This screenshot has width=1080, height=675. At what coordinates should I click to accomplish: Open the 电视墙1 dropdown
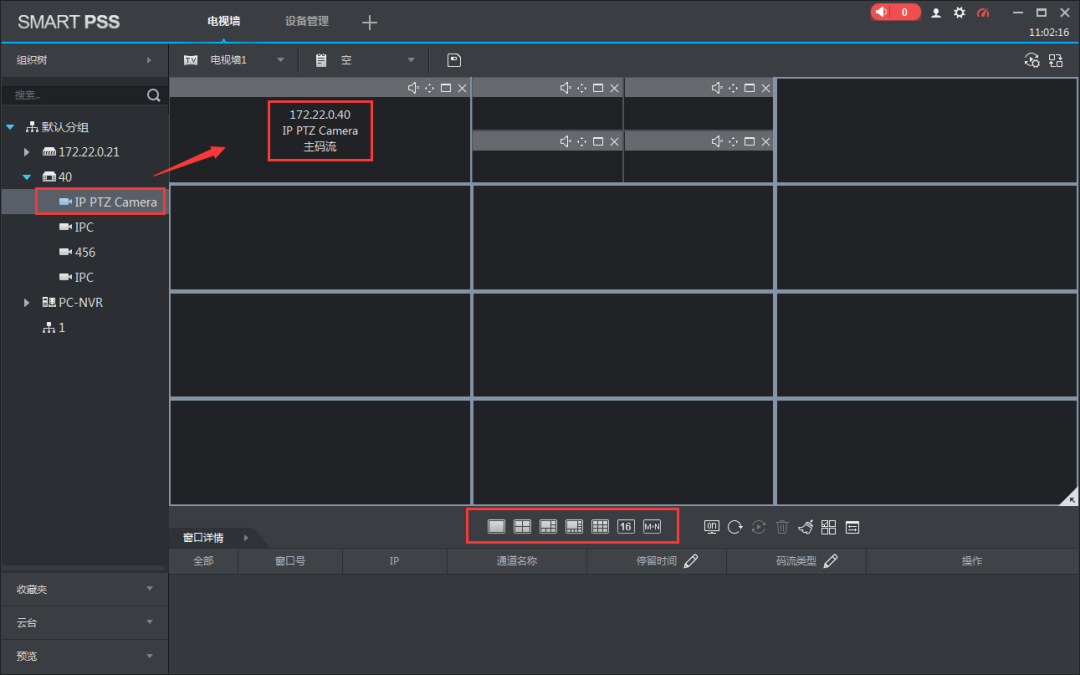pyautogui.click(x=280, y=60)
